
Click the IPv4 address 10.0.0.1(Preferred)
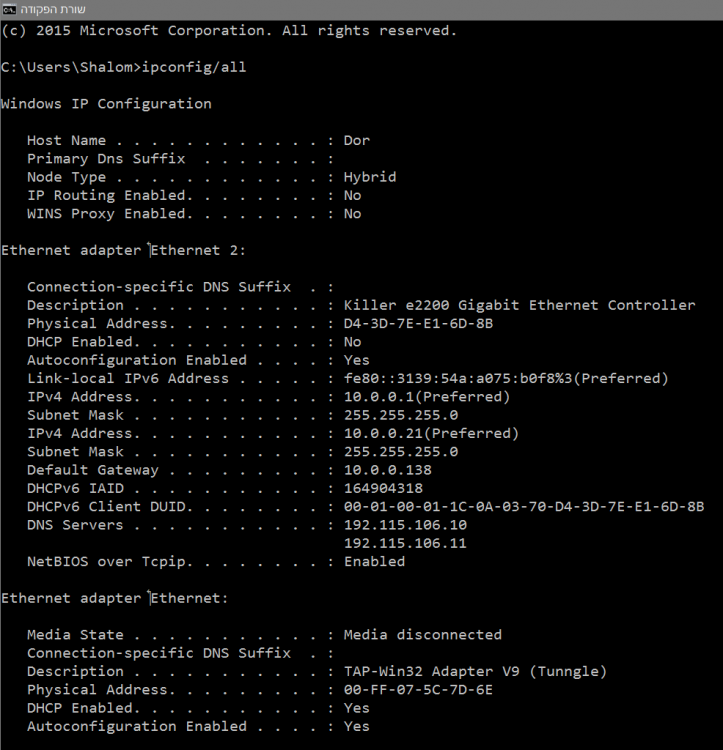(x=427, y=397)
